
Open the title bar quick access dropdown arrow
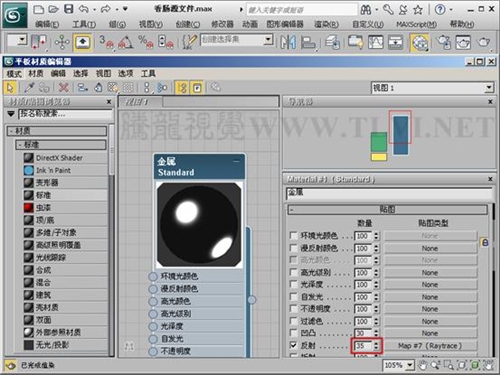(x=125, y=9)
